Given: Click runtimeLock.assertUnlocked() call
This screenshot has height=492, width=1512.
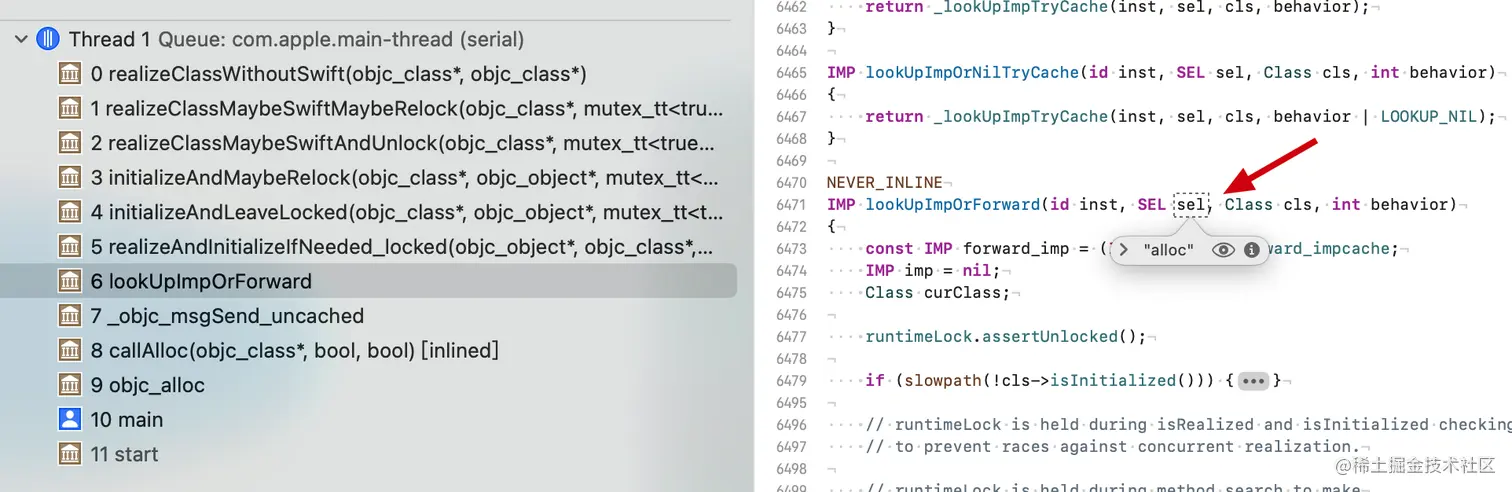Looking at the screenshot, I should [x=1006, y=336].
